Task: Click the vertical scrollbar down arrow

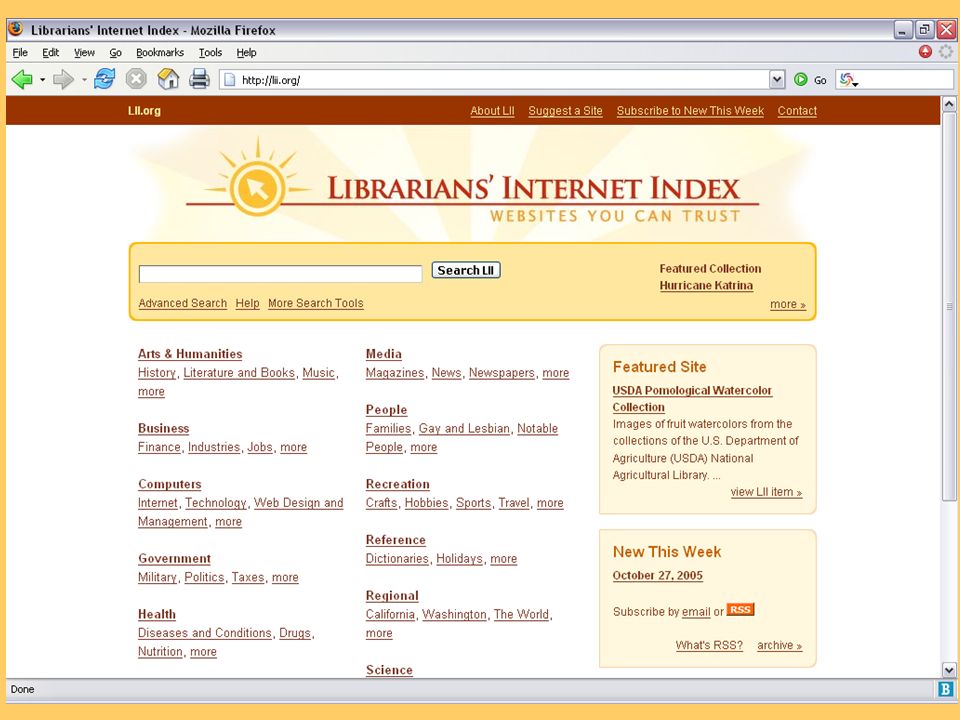Action: [x=948, y=669]
